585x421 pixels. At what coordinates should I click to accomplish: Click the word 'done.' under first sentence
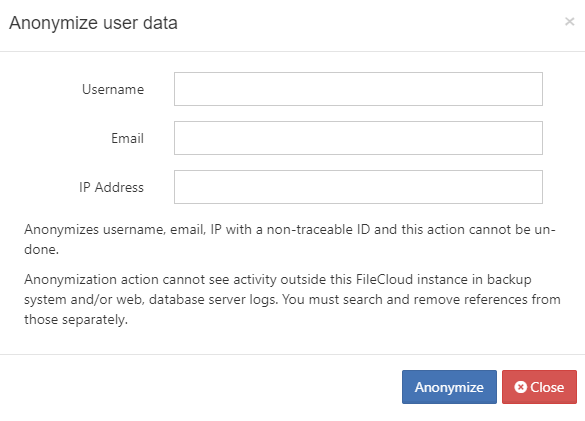coord(41,249)
